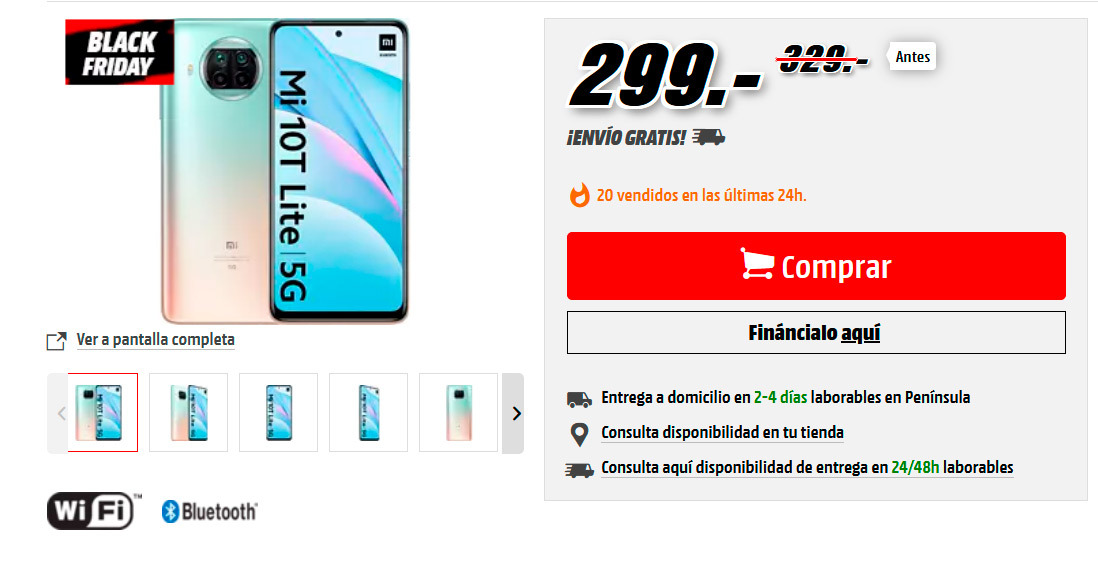Select the fourth angled phone thumbnail
This screenshot has width=1098, height=562.
368,412
